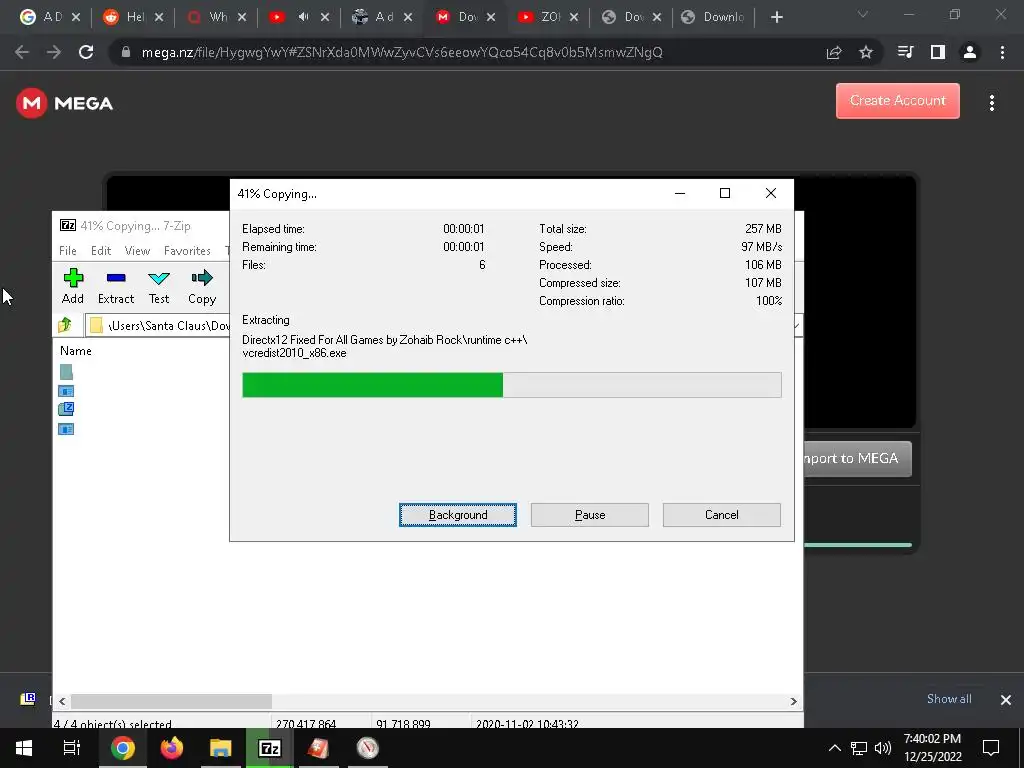Screen dimensions: 1024x768
Task: Open the notification center on the taskbar
Action: (x=991, y=748)
